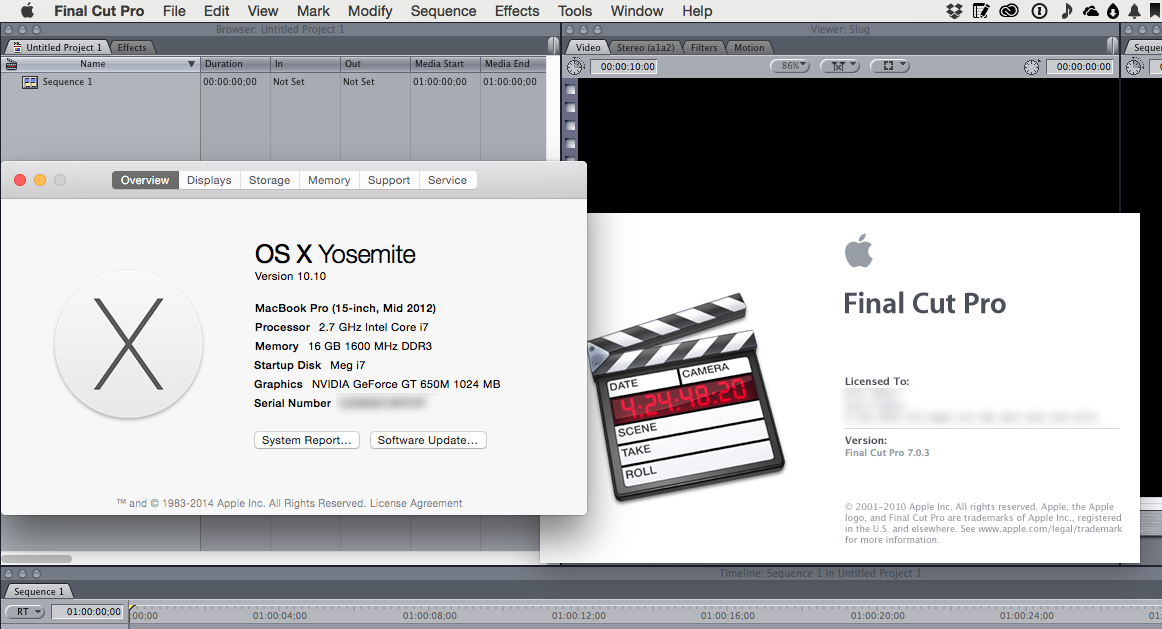Select the Overview tab in About This Mac
The image size is (1162, 629).
pyautogui.click(x=145, y=180)
